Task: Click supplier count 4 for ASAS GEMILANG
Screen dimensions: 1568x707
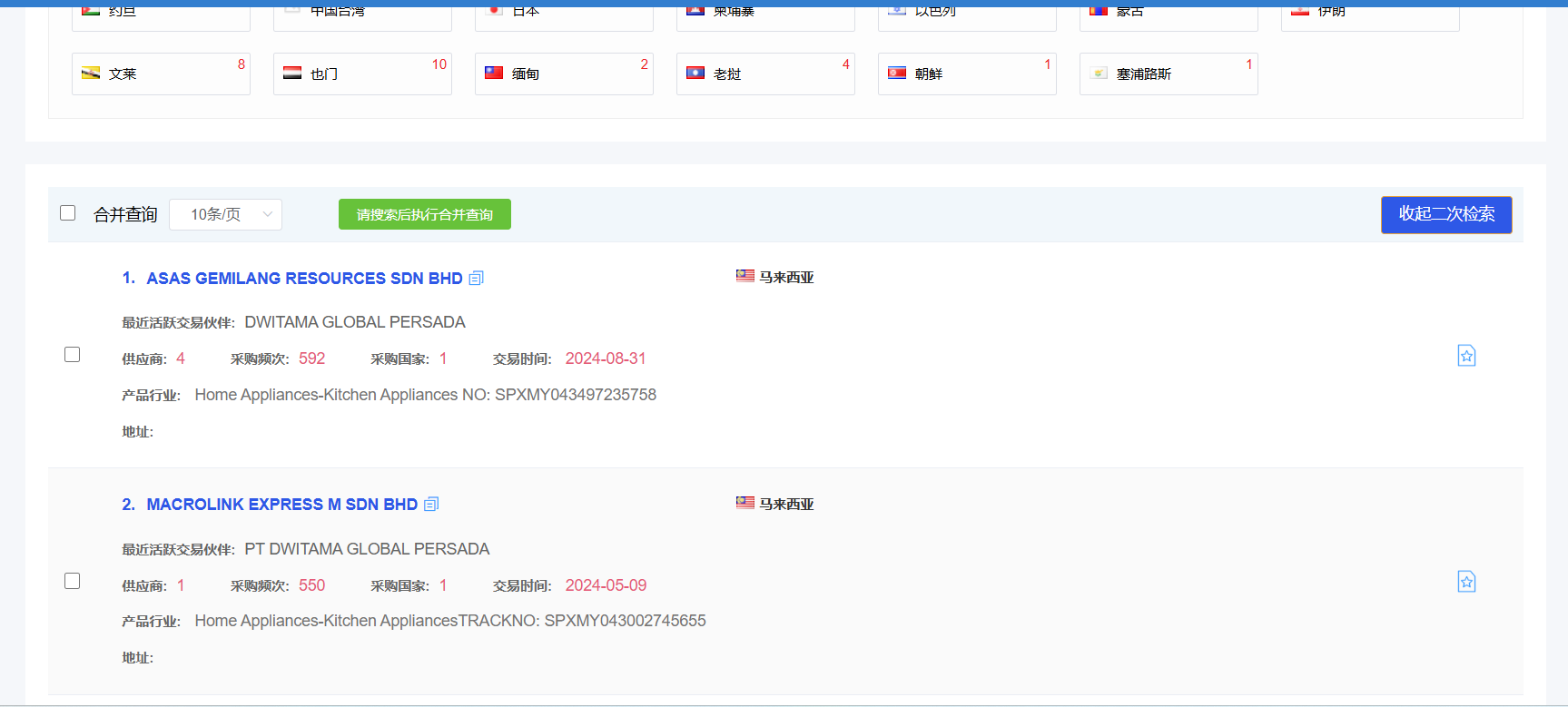Action: click(181, 358)
